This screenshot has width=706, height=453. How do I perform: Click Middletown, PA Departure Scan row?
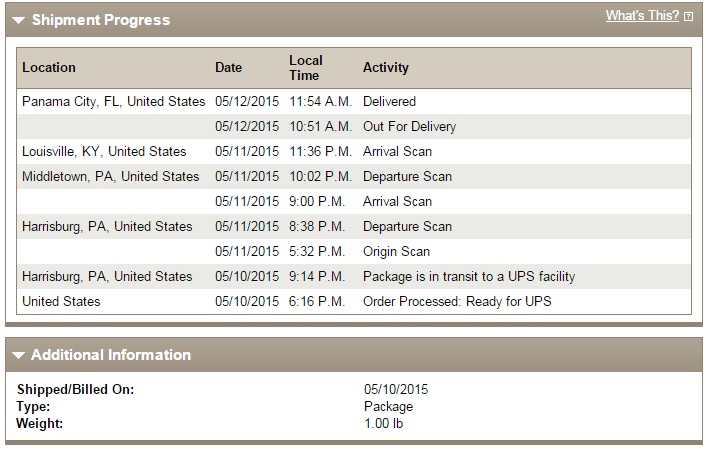[354, 177]
